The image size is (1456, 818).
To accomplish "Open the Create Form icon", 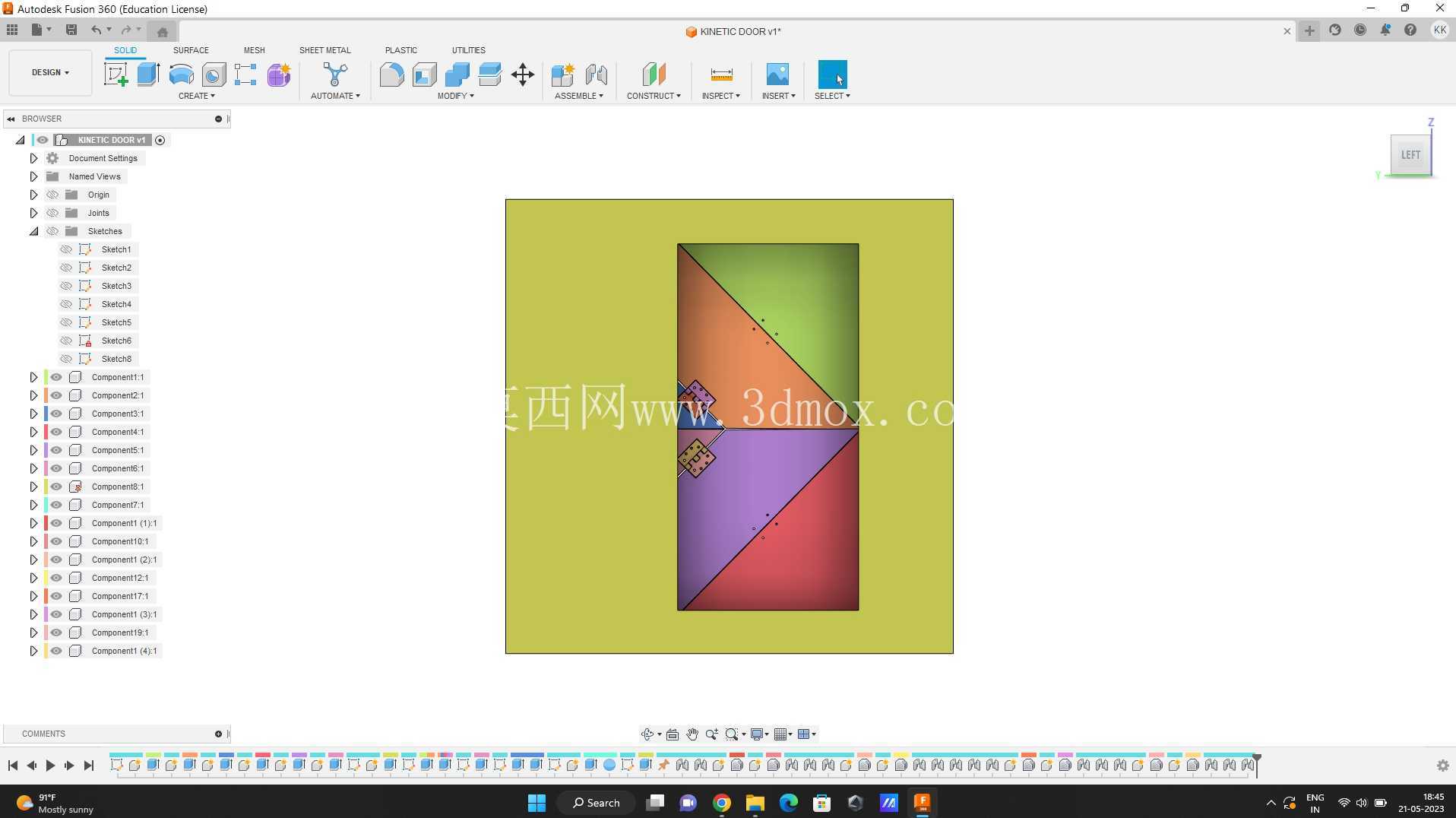I will [x=279, y=75].
